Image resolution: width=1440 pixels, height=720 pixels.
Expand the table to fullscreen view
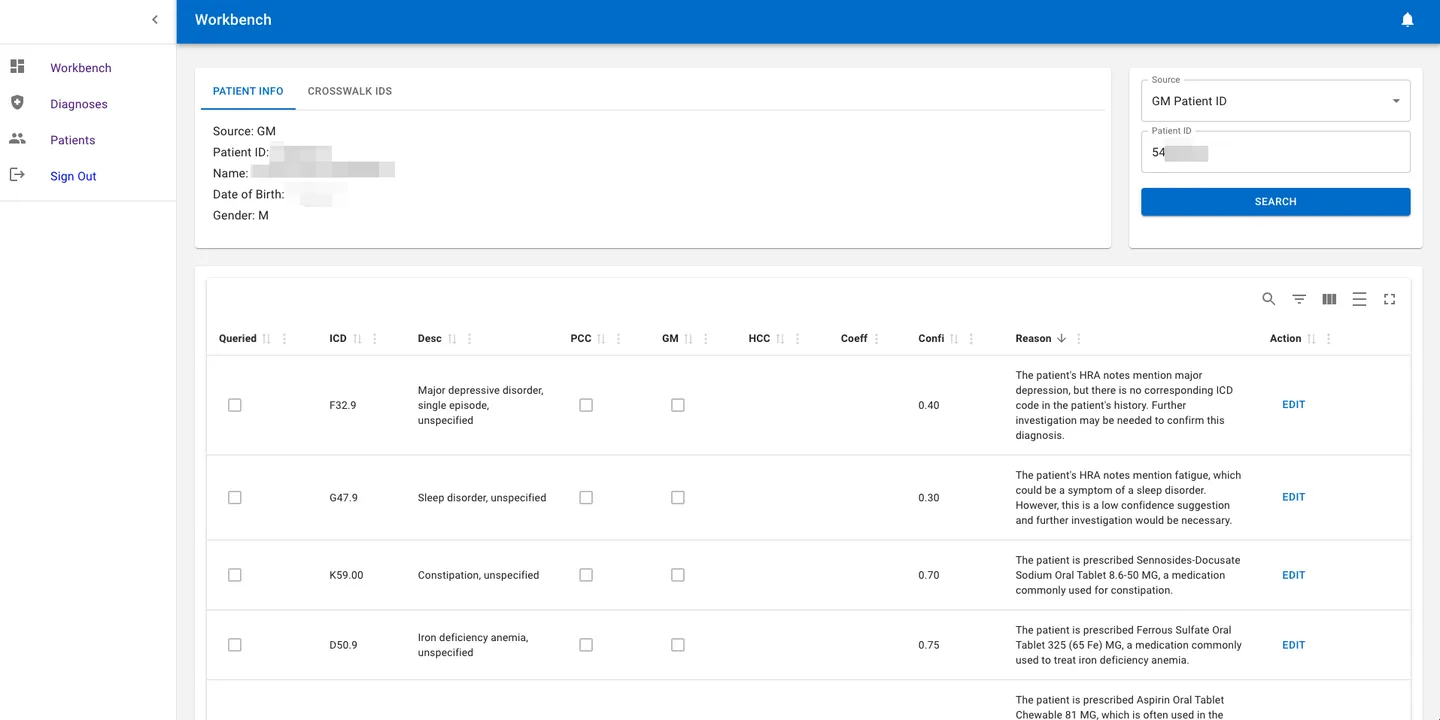[1389, 298]
